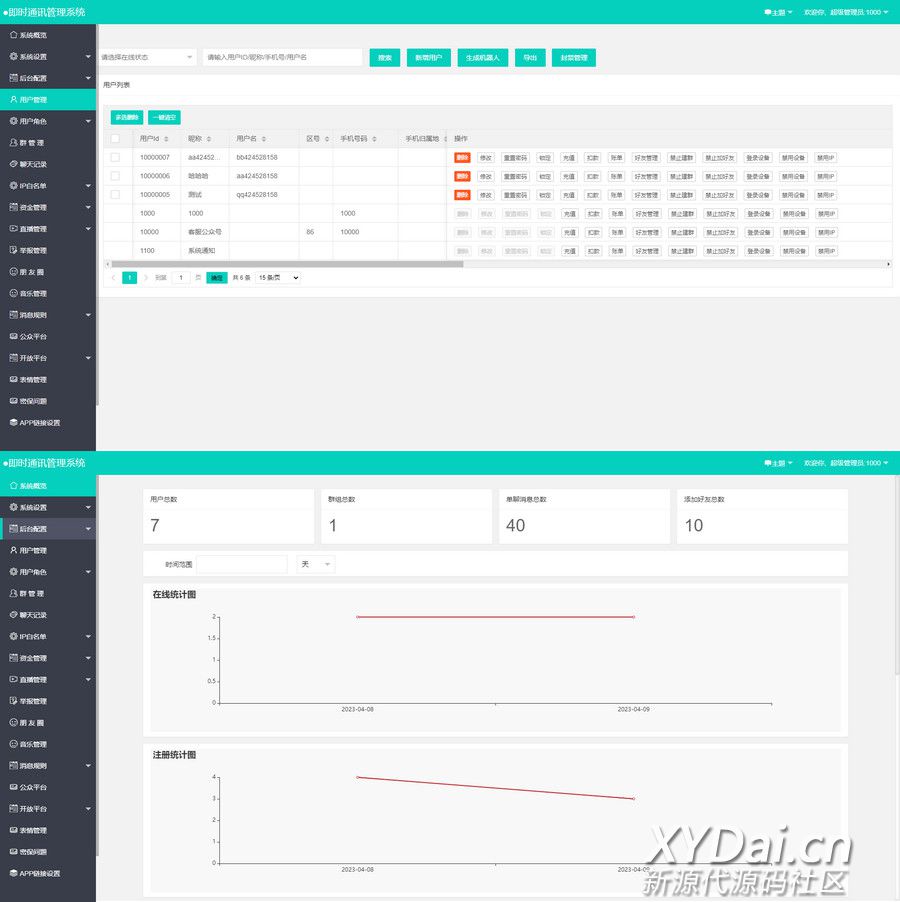Open 主题 menu on the dashboard page header
The width and height of the screenshot is (900, 902).
pyautogui.click(x=778, y=463)
